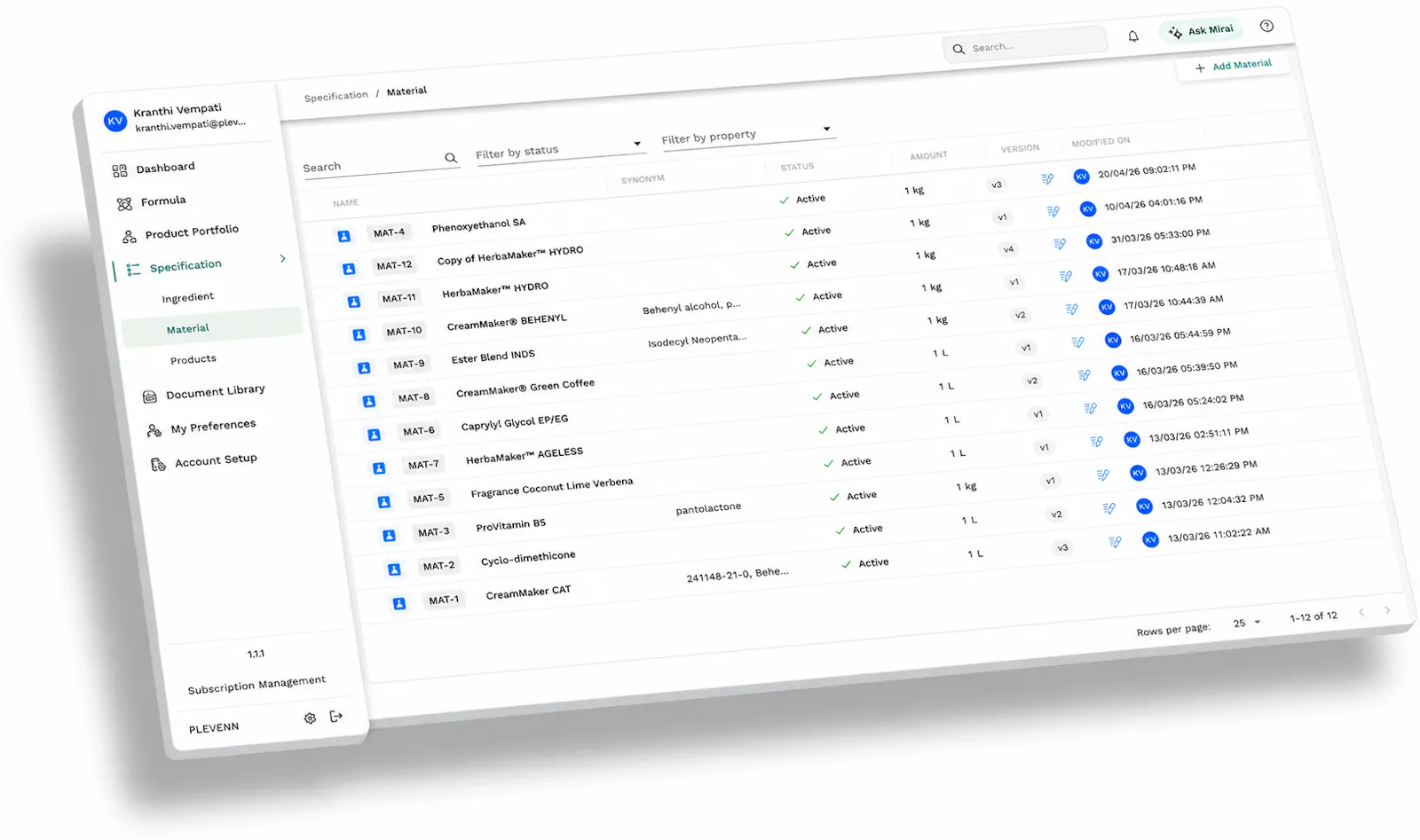1420x840 pixels.
Task: Click the Subscription Management link
Action: coord(256,684)
